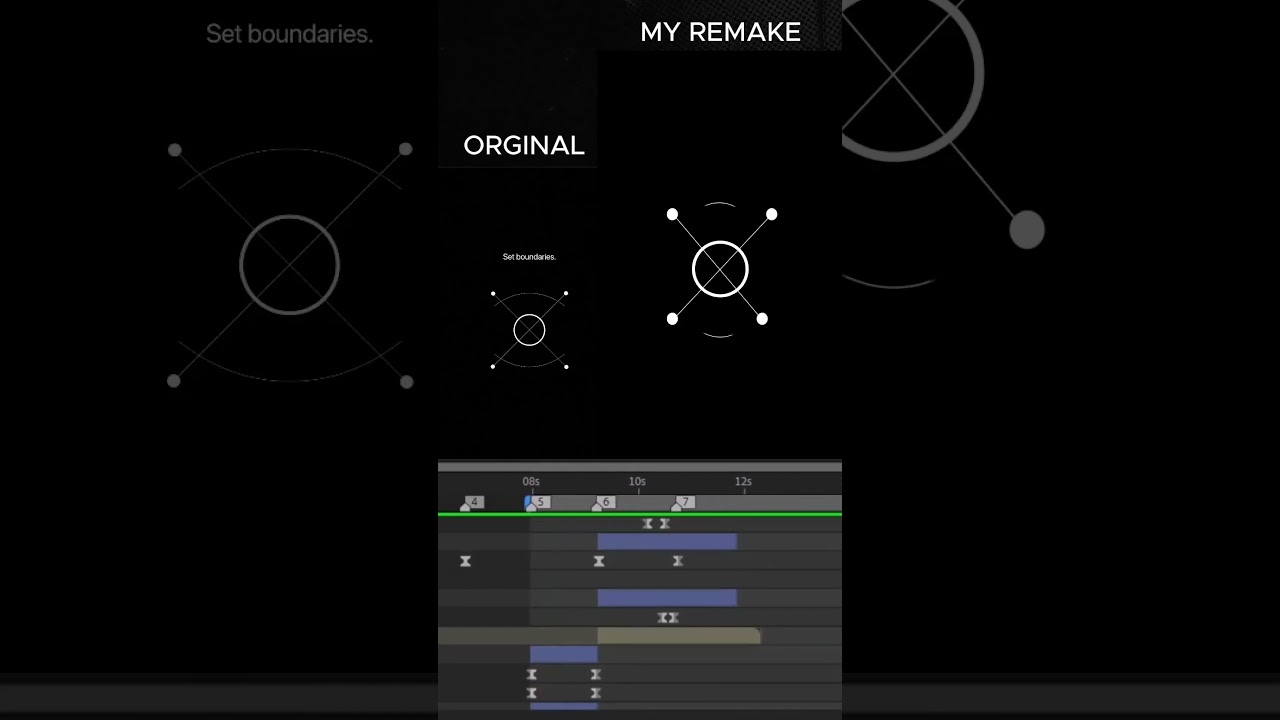Click the 12s label on the time ruler

click(743, 481)
